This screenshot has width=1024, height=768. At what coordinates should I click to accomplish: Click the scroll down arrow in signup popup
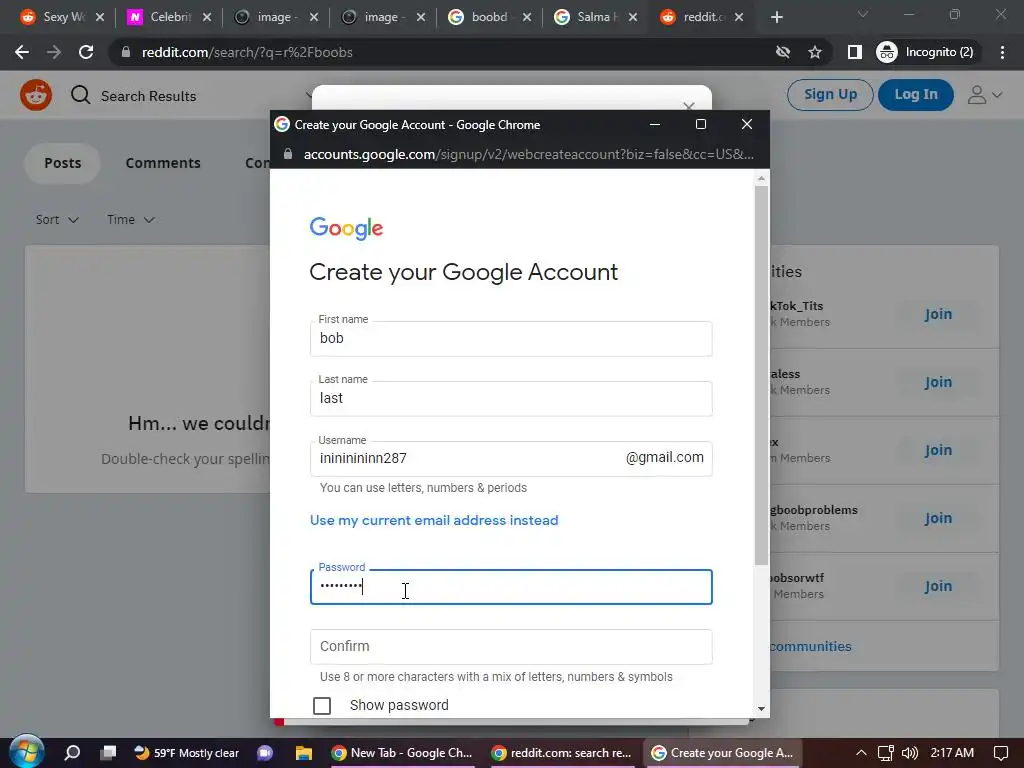point(761,709)
